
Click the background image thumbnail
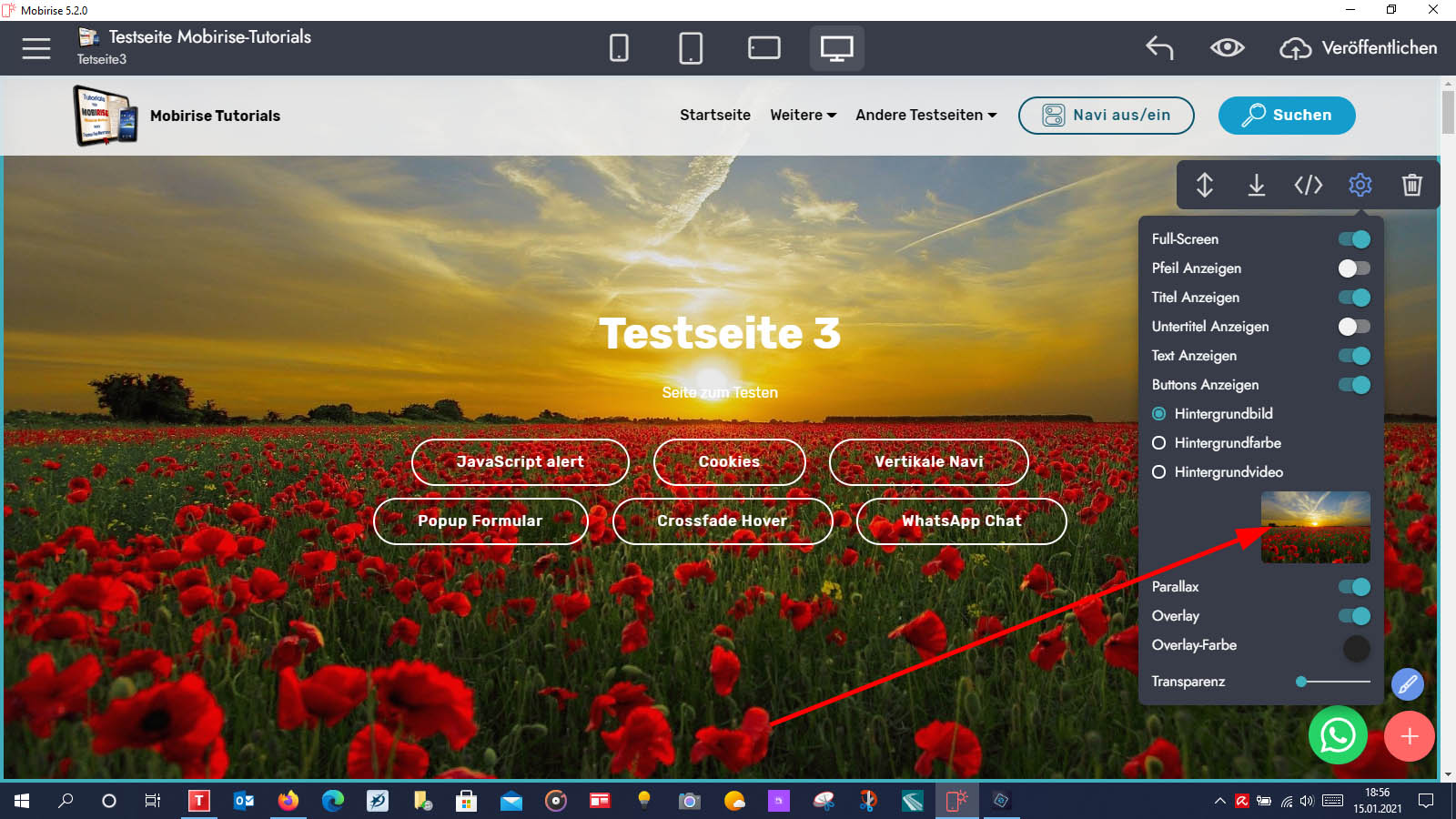coord(1315,527)
